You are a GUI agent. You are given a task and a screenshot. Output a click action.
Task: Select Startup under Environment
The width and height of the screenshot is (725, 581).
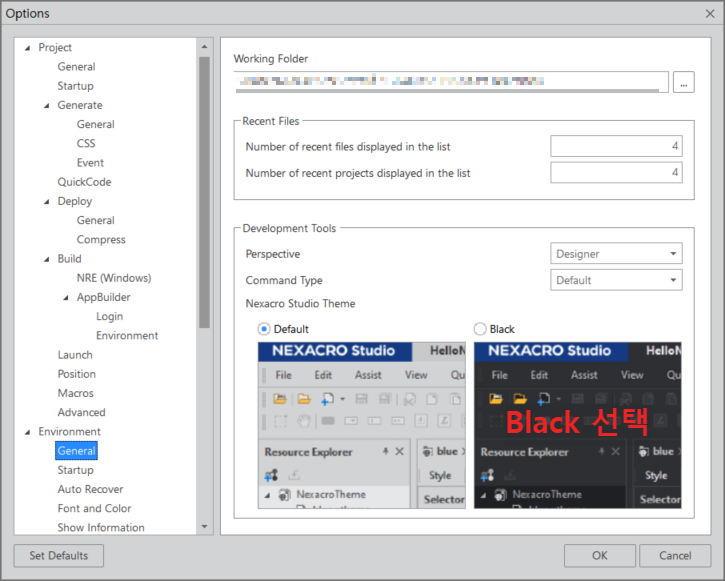coord(75,470)
